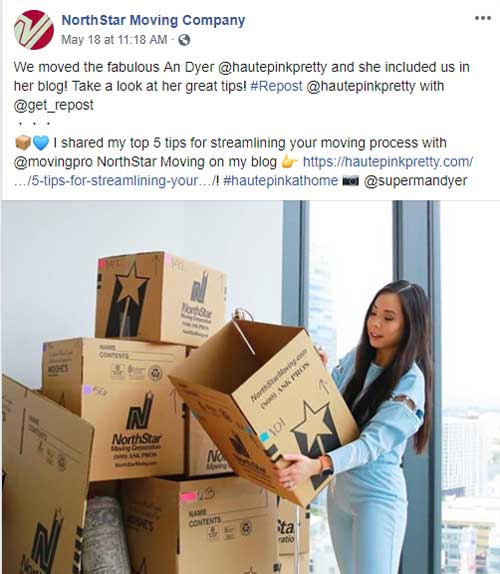
Task: Open the hautepinkpretty.com blog link
Action: pos(388,161)
